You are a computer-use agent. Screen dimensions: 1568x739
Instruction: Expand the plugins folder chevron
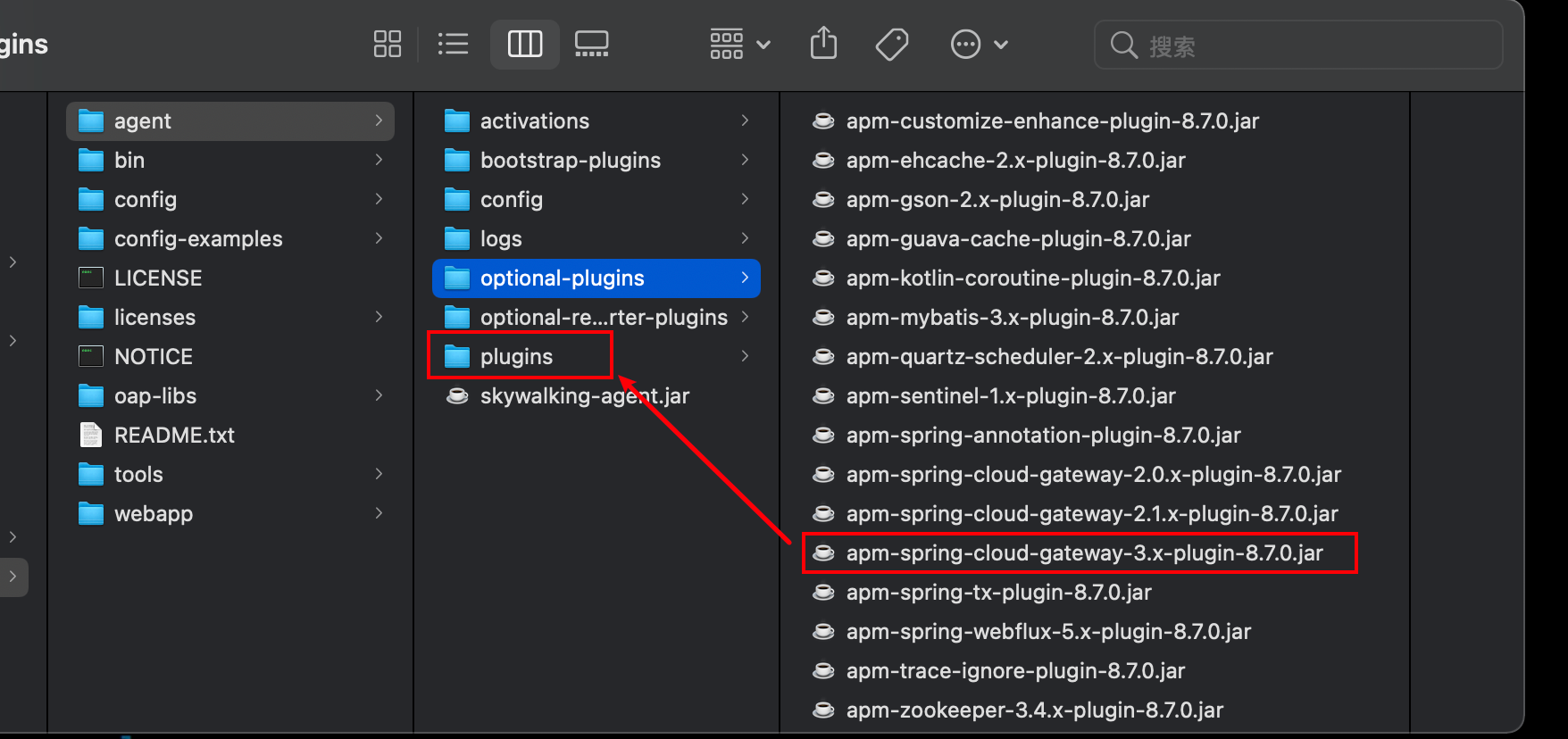pyautogui.click(x=745, y=356)
